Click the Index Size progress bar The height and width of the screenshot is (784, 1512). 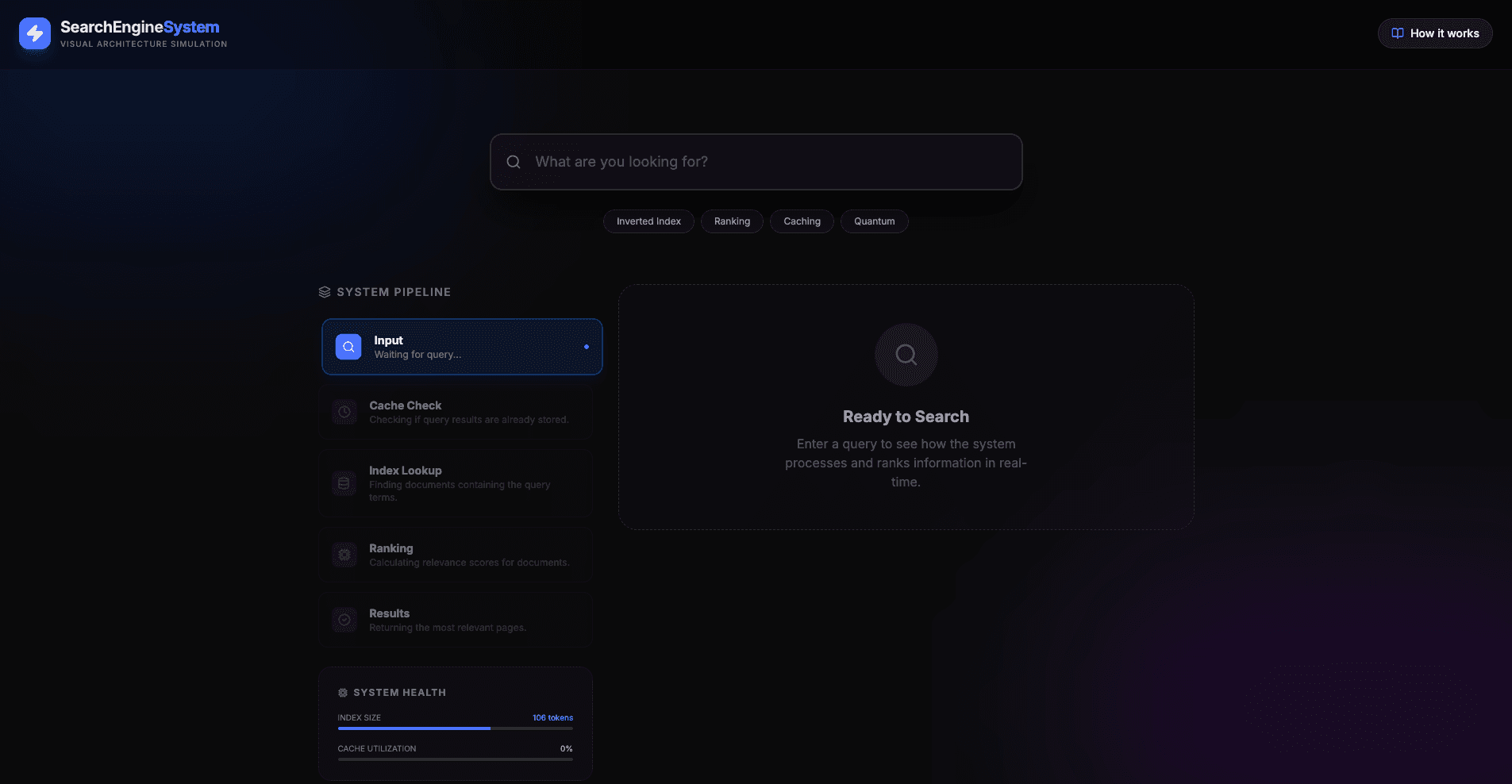tap(456, 728)
